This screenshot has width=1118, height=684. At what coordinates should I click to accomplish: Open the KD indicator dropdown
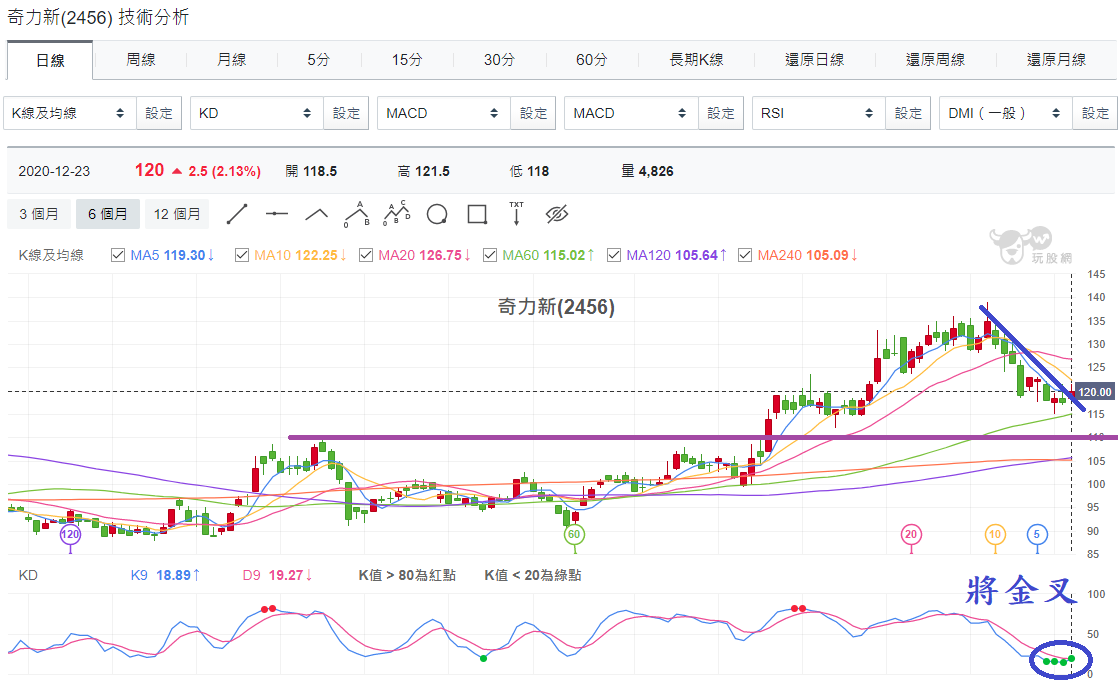click(x=257, y=113)
